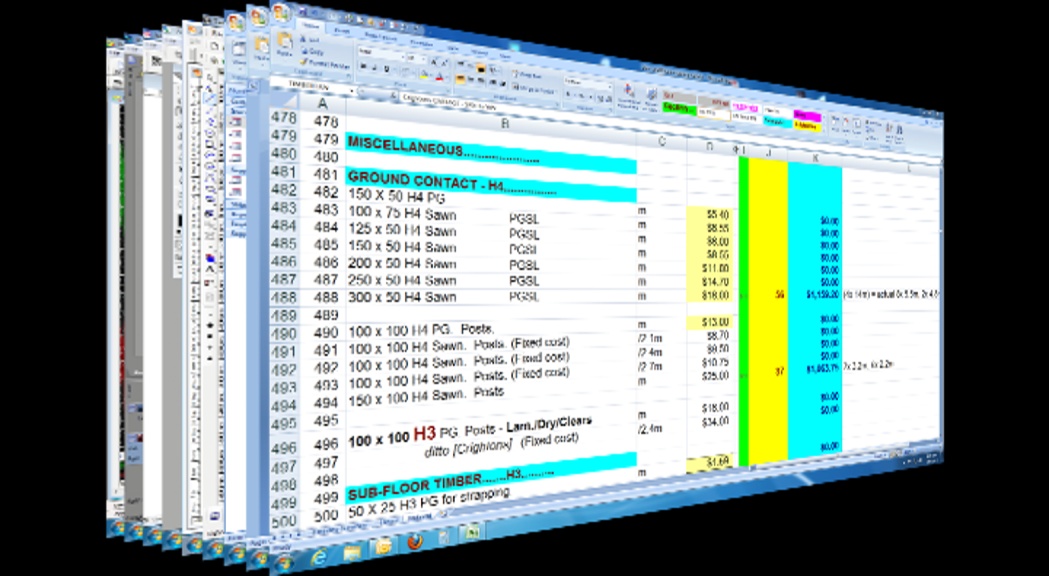Switch to the Insert ribbon tab
The height and width of the screenshot is (576, 1049).
click(x=341, y=29)
